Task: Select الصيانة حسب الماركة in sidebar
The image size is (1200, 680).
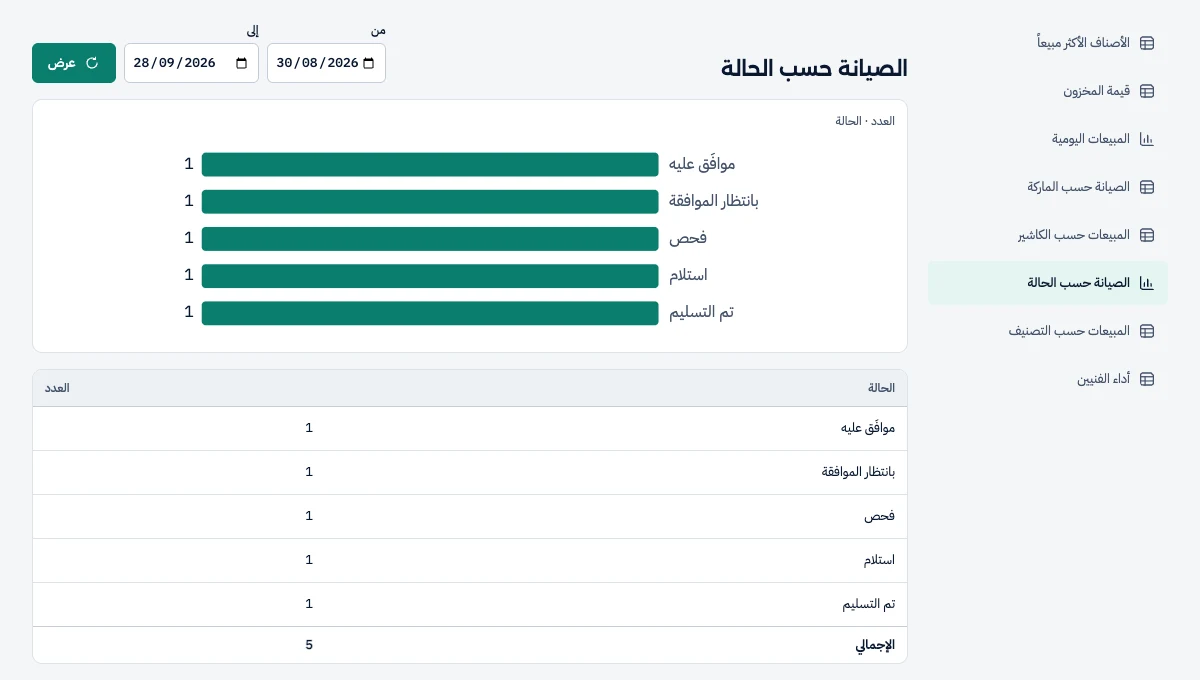Action: pyautogui.click(x=1048, y=187)
